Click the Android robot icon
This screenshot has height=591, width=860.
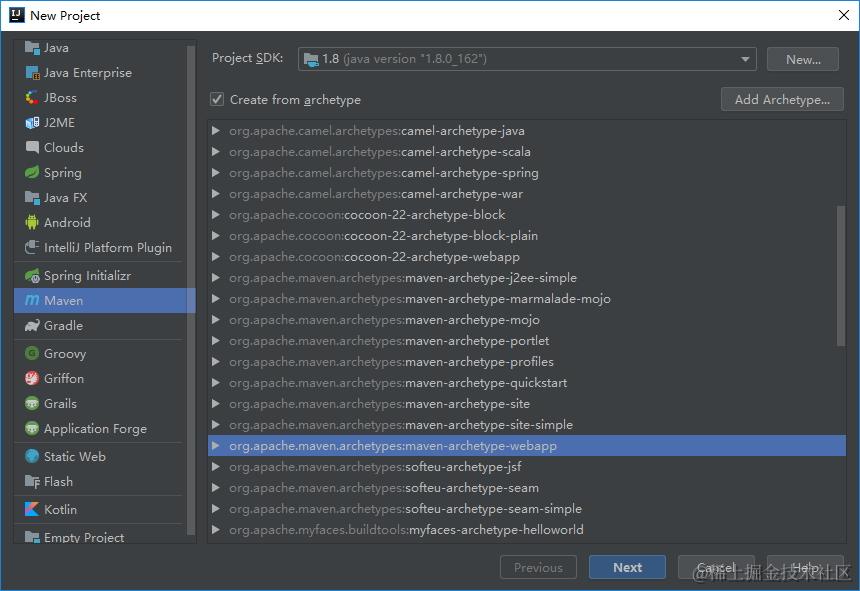[32, 222]
